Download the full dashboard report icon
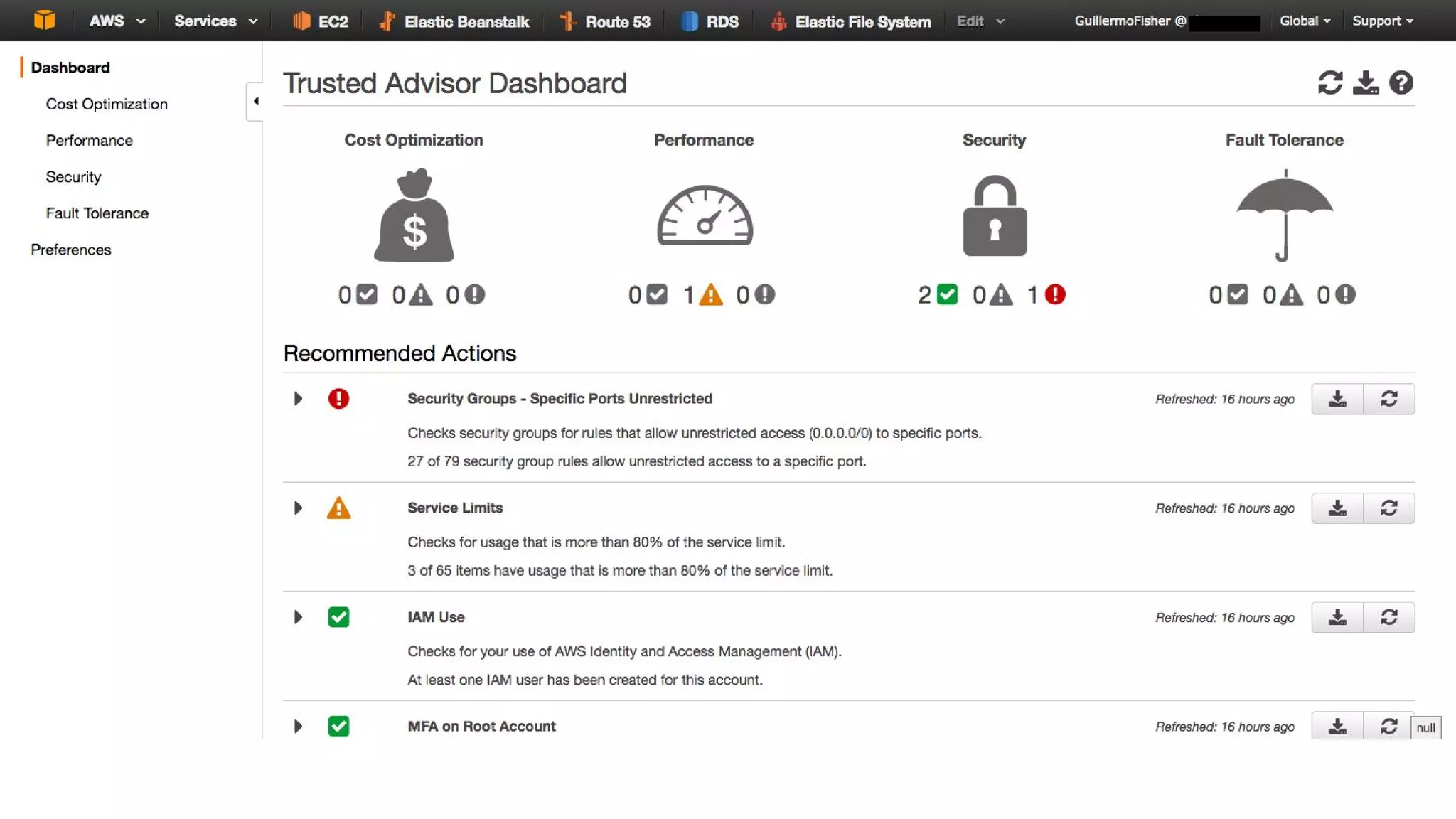 tap(1365, 83)
